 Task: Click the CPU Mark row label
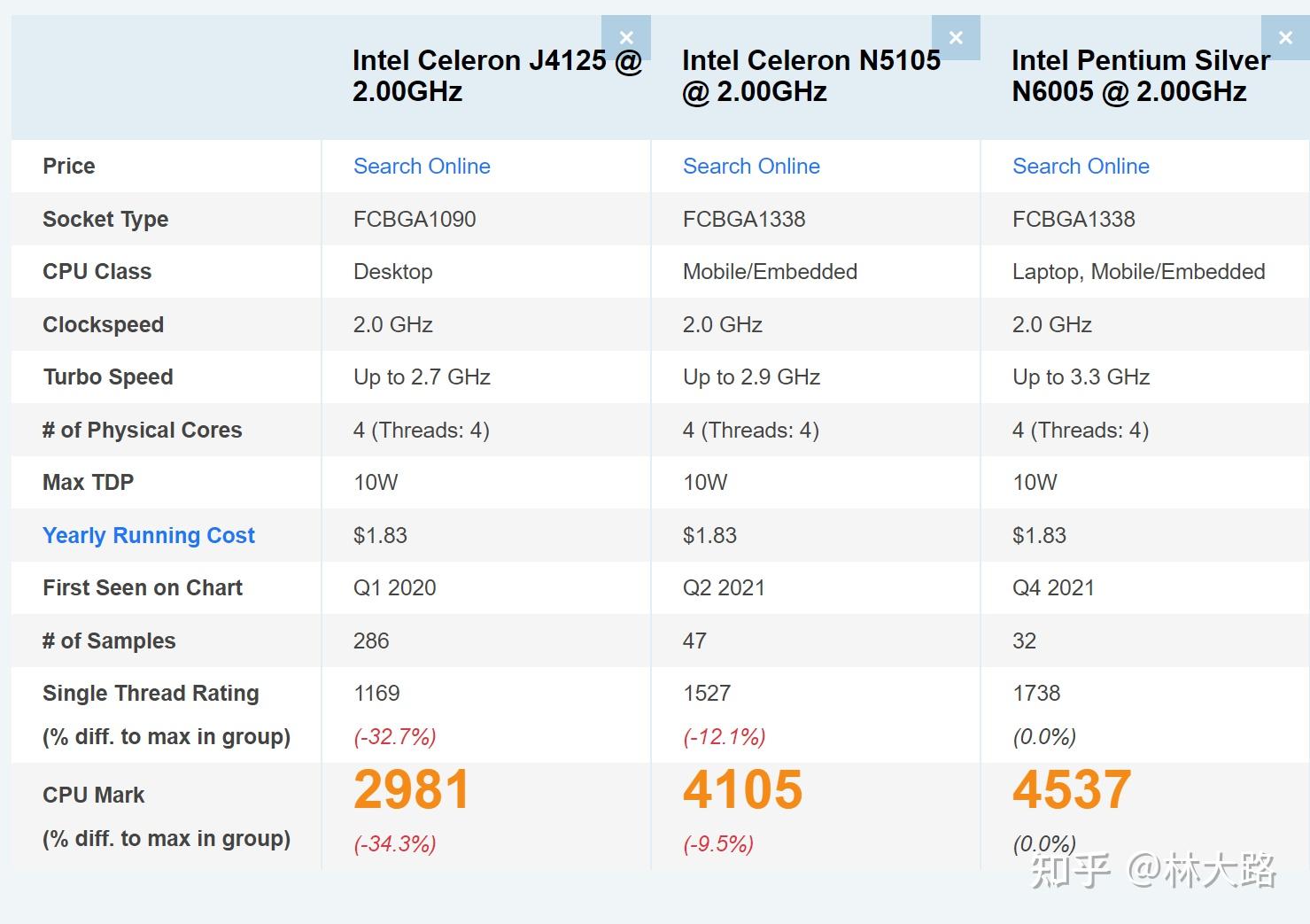pos(94,795)
